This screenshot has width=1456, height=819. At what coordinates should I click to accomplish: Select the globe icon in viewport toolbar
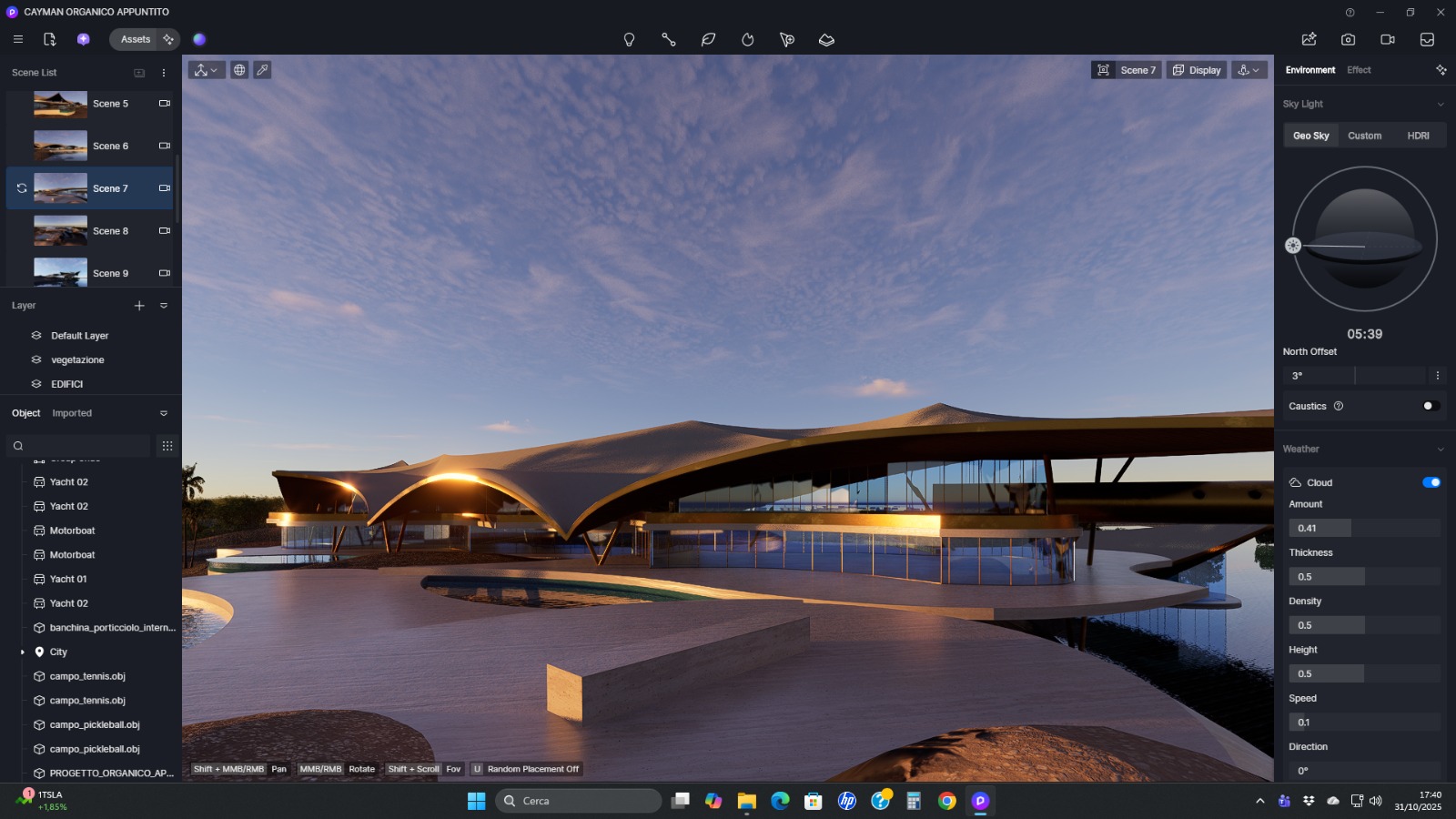(239, 70)
